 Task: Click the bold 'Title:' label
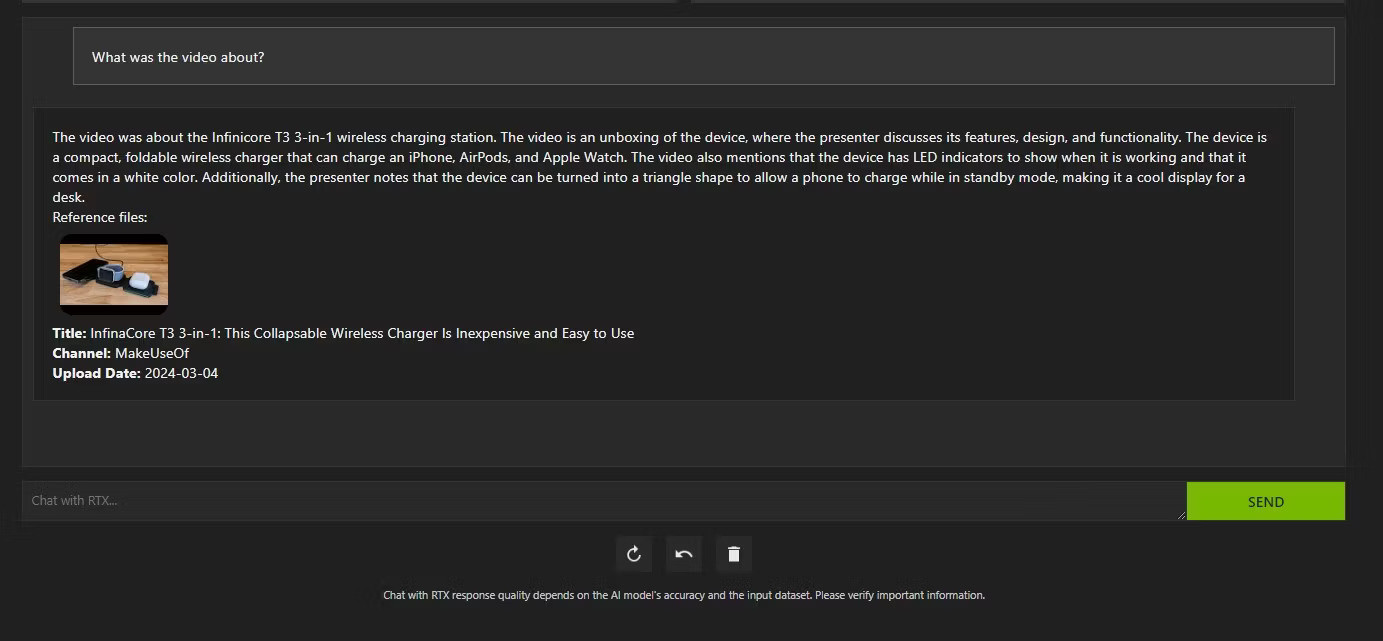69,333
